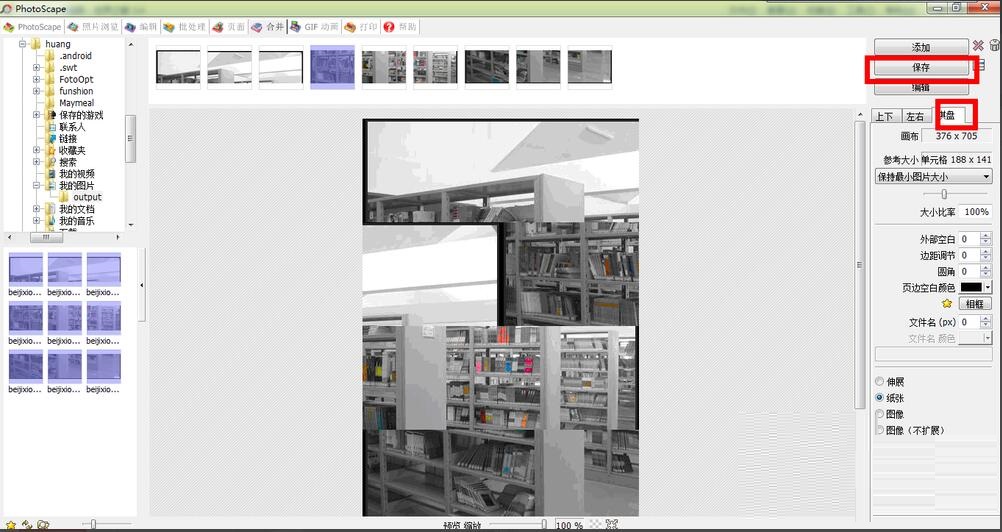
Task: Click the folder tree horizontal scrollbar
Action: [47, 237]
